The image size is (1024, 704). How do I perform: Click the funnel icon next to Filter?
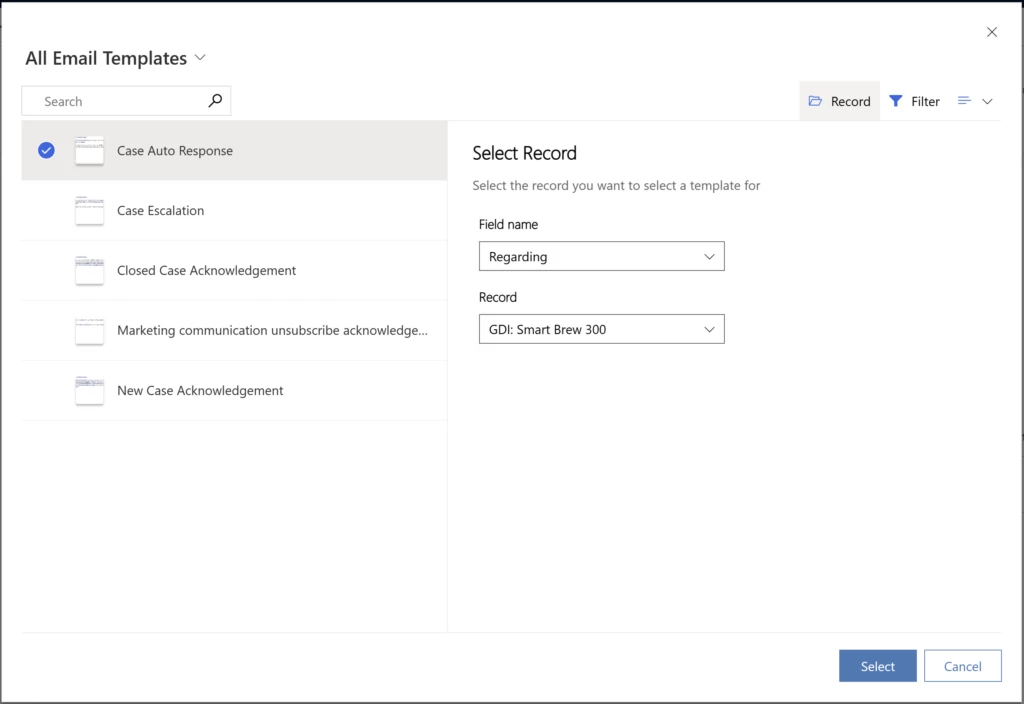(x=895, y=100)
